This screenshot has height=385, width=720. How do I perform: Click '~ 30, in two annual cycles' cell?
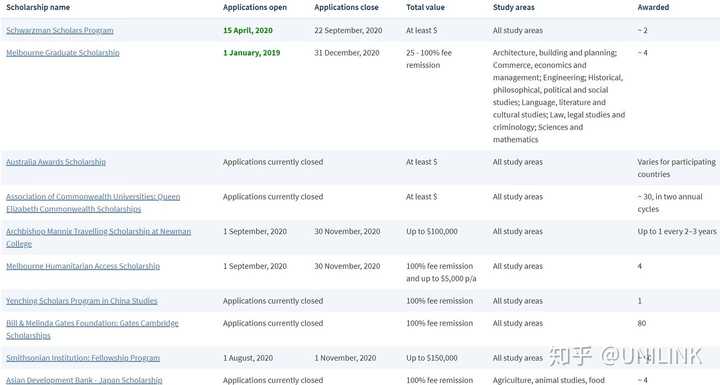tap(670, 203)
